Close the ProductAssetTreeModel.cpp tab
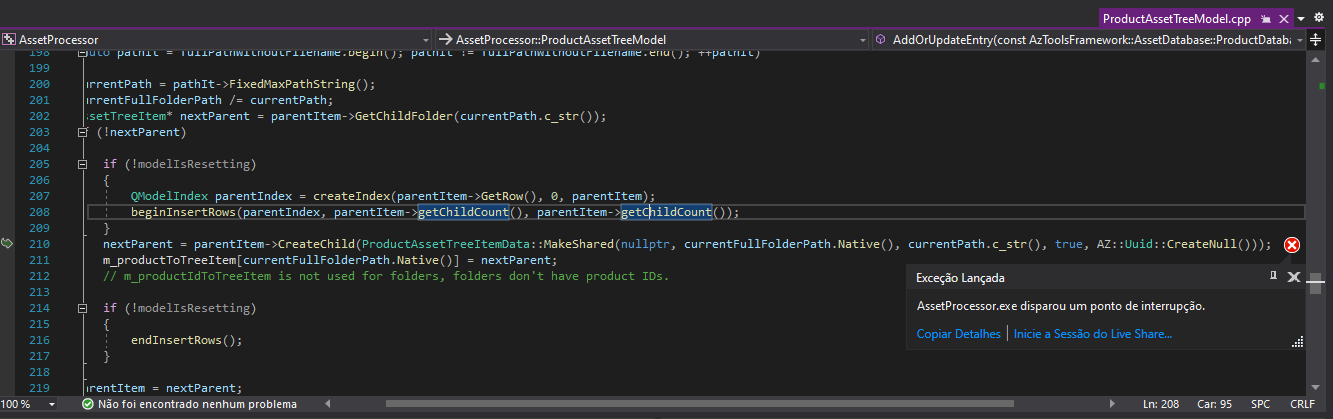This screenshot has width=1333, height=419. coord(1283,19)
